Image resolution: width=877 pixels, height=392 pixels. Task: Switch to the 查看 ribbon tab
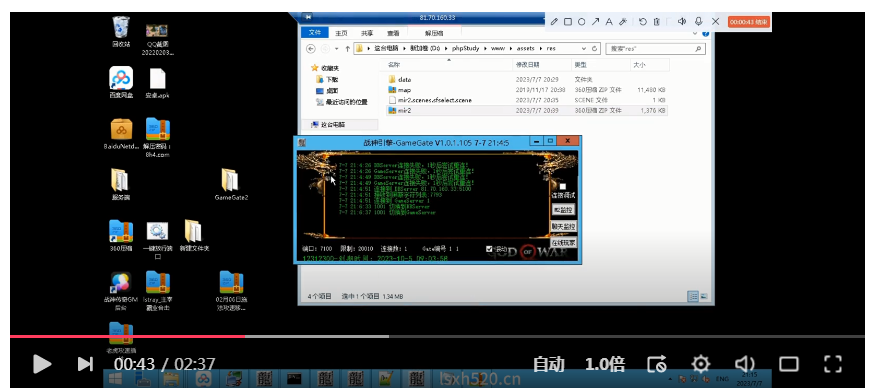393,33
